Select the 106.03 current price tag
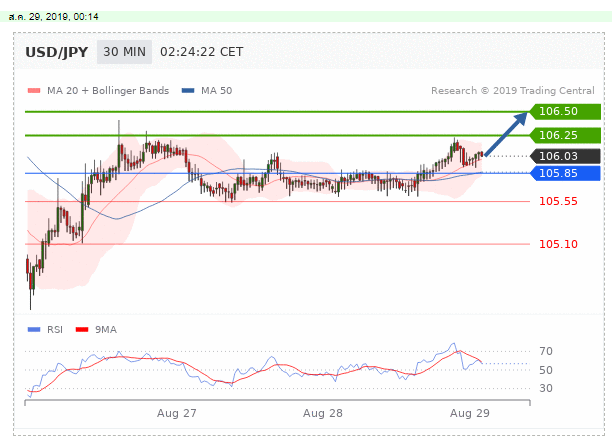Screen dimensions: 612x446 point(565,156)
